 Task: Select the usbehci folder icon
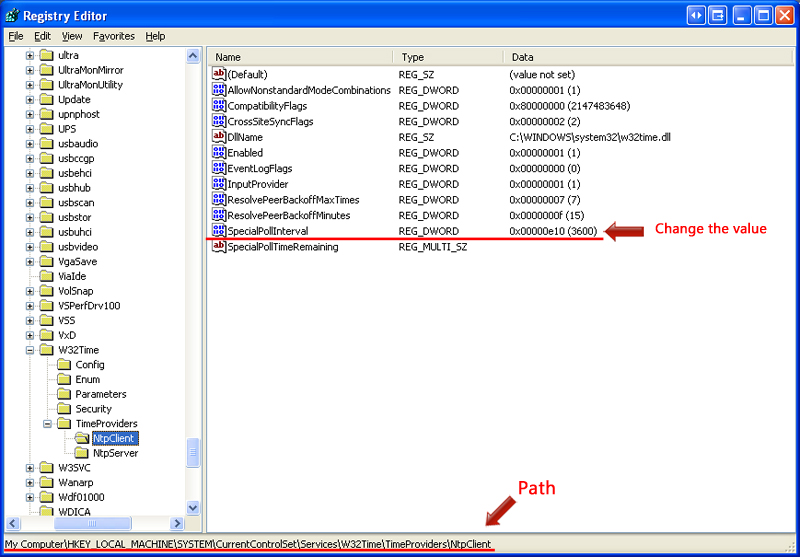[46, 173]
